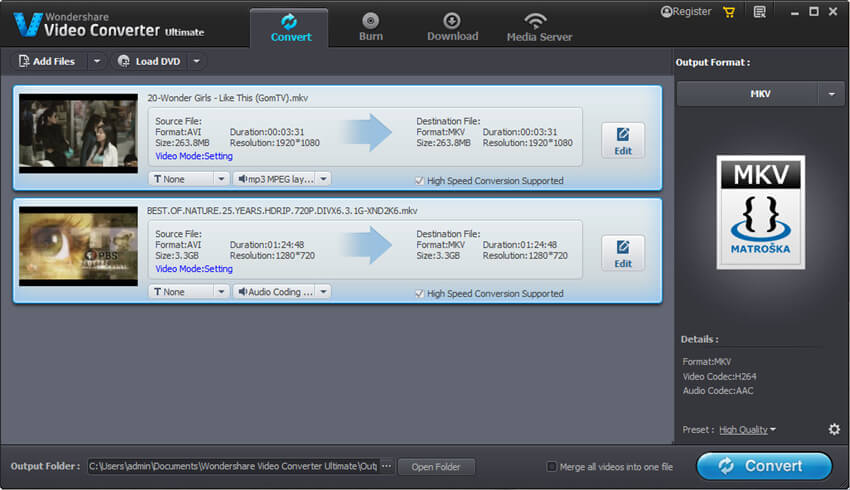
Task: Click the conversion arrow in Best of Nature row
Action: click(368, 245)
